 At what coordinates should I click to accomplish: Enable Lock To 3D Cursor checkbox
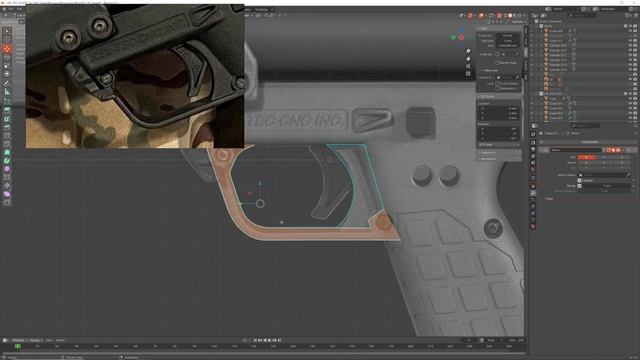pos(498,84)
